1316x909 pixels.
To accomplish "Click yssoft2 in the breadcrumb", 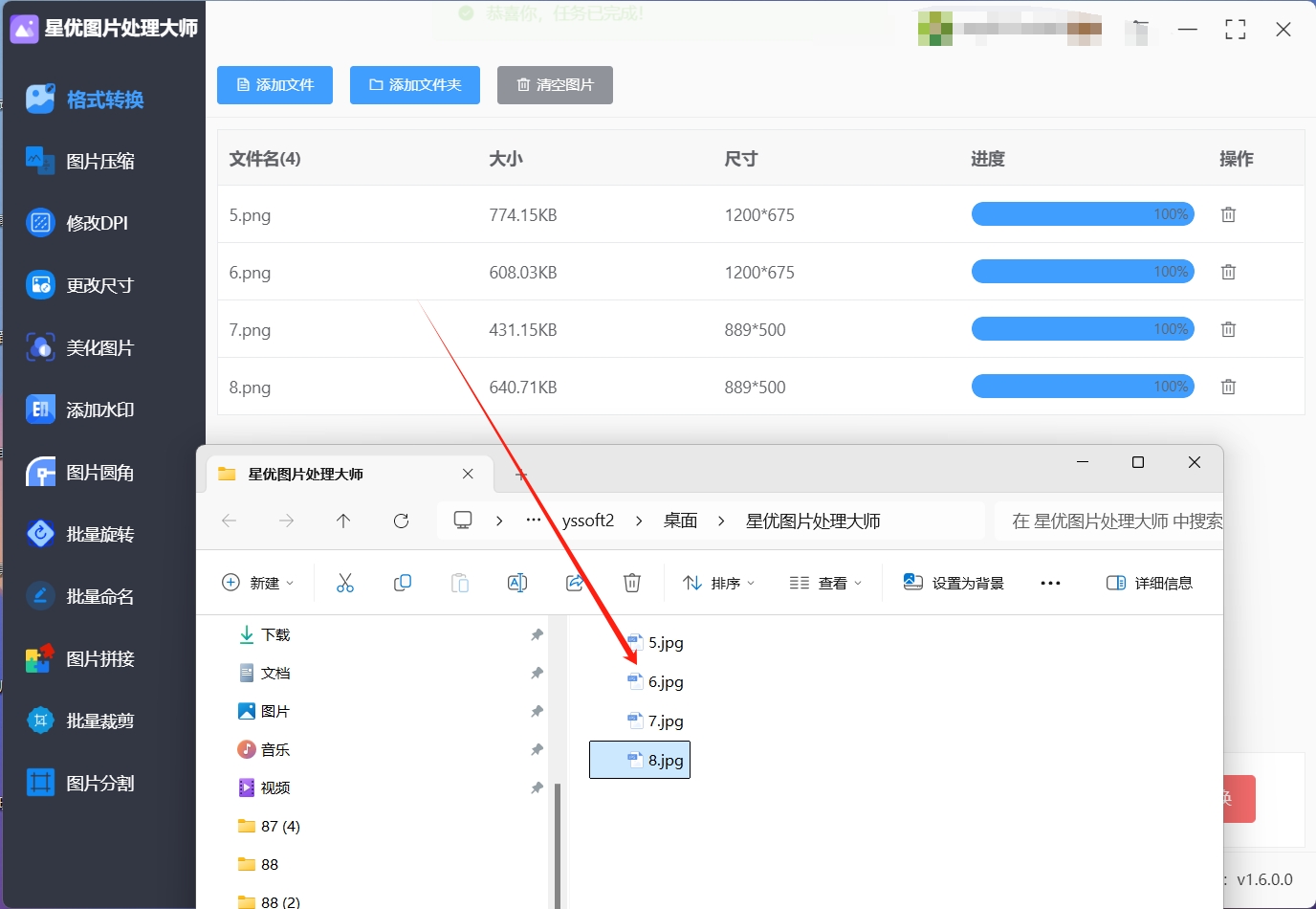I will coord(588,521).
